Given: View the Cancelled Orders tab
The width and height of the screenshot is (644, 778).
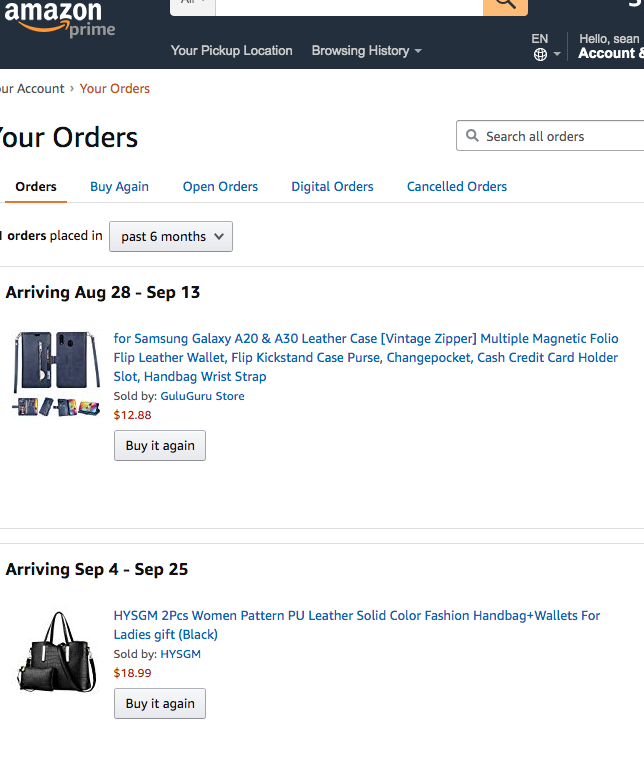Looking at the screenshot, I should pyautogui.click(x=456, y=187).
